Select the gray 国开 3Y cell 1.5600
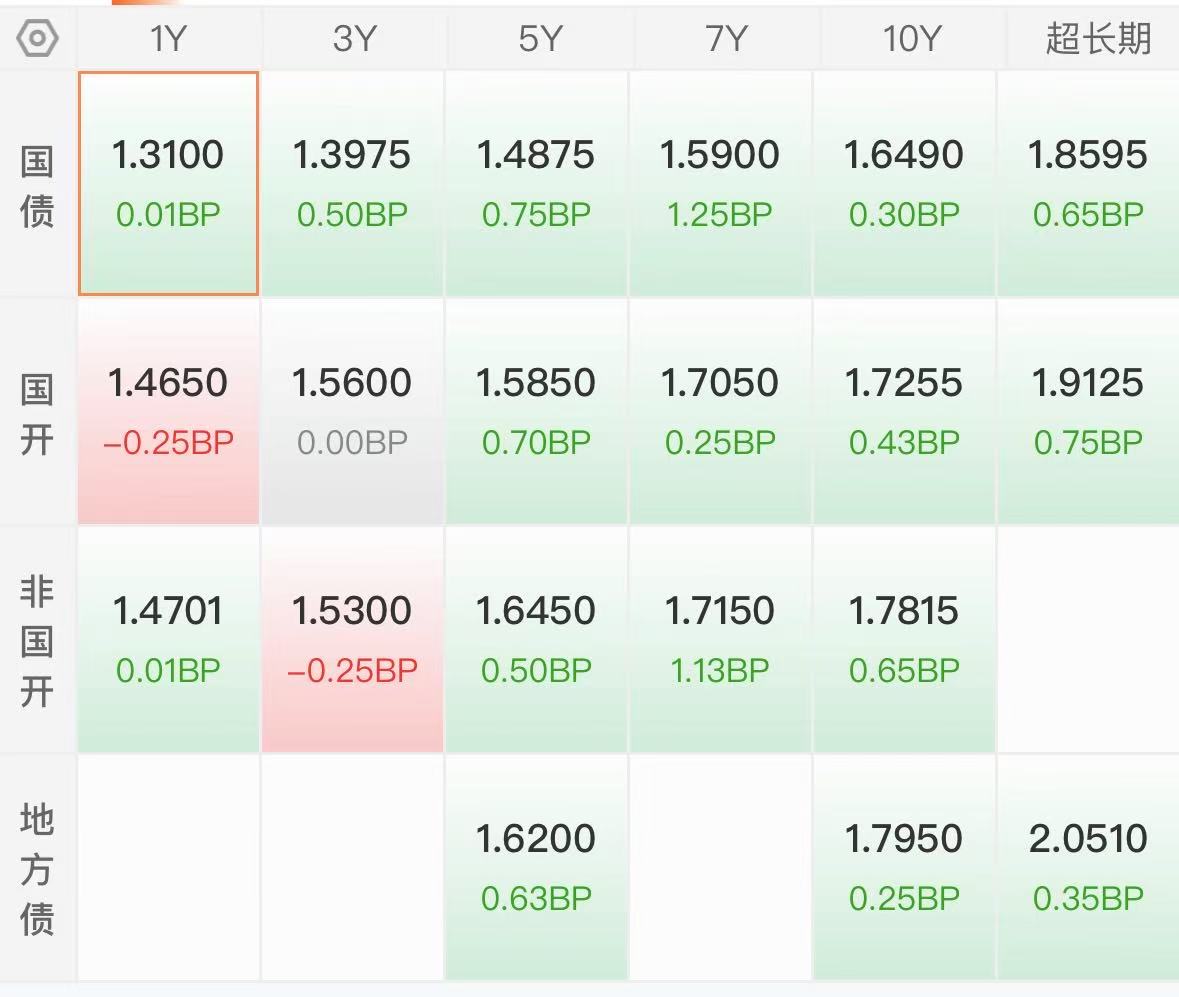This screenshot has height=997, width=1179. (x=352, y=412)
